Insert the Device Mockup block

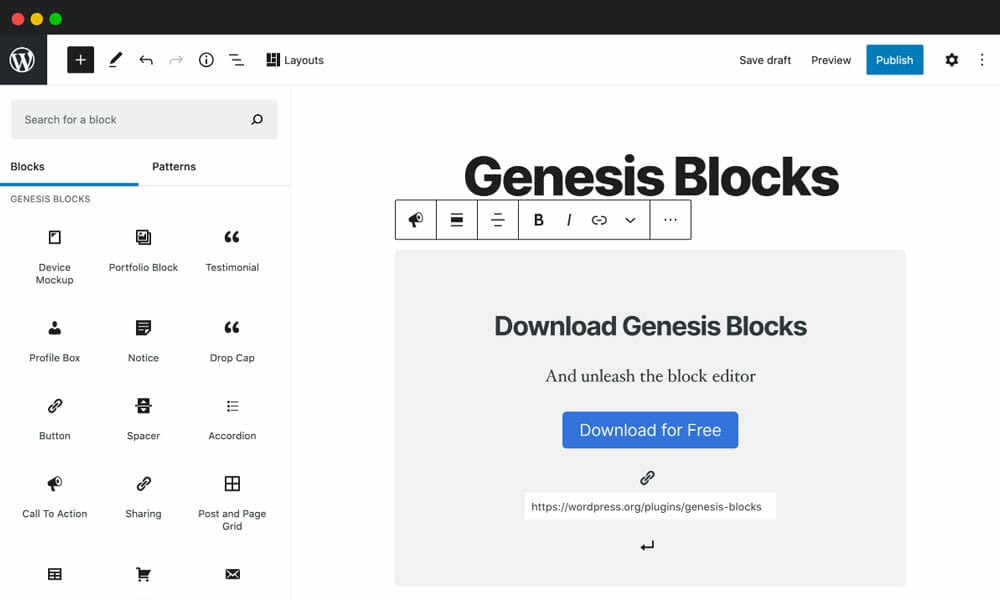click(54, 256)
